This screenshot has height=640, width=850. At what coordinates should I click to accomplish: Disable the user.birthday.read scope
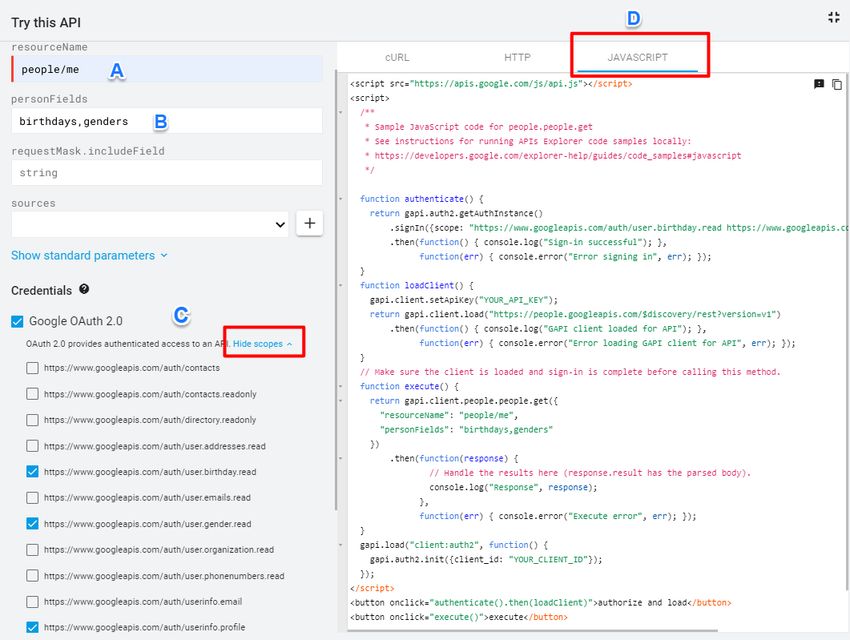point(33,471)
